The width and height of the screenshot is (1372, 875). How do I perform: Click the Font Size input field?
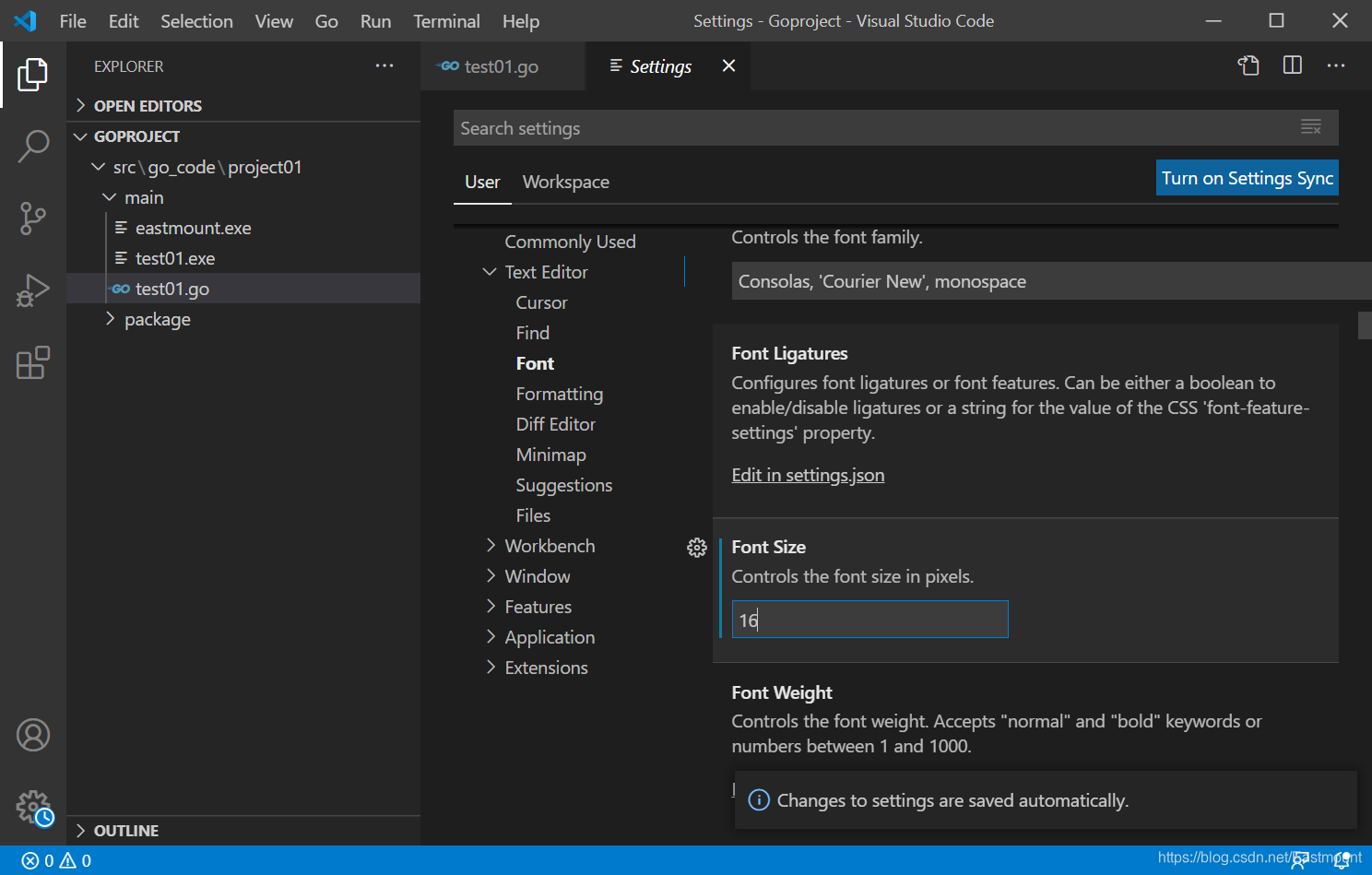pos(869,620)
